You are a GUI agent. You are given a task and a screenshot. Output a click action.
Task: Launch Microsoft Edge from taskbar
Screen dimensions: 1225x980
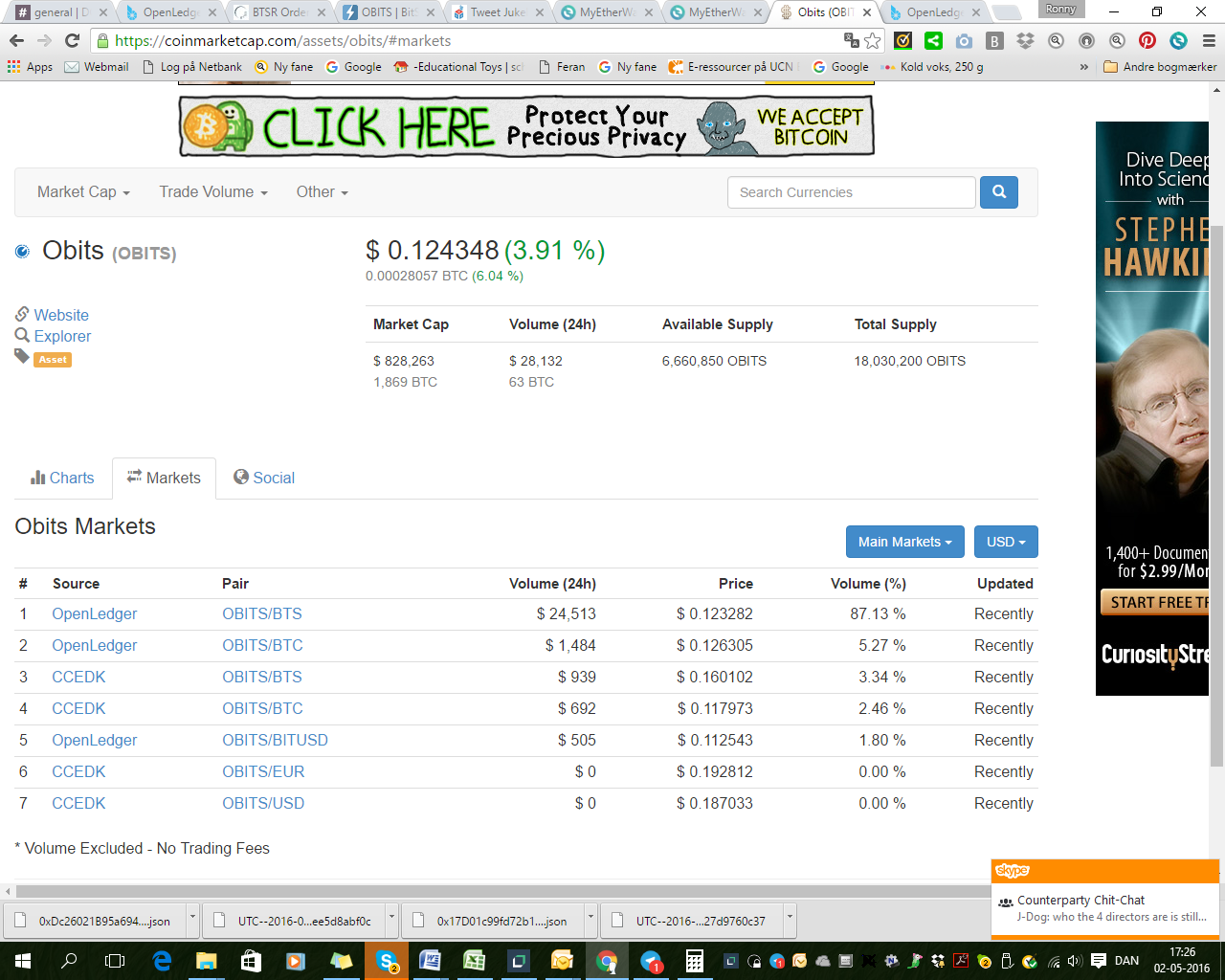[162, 961]
